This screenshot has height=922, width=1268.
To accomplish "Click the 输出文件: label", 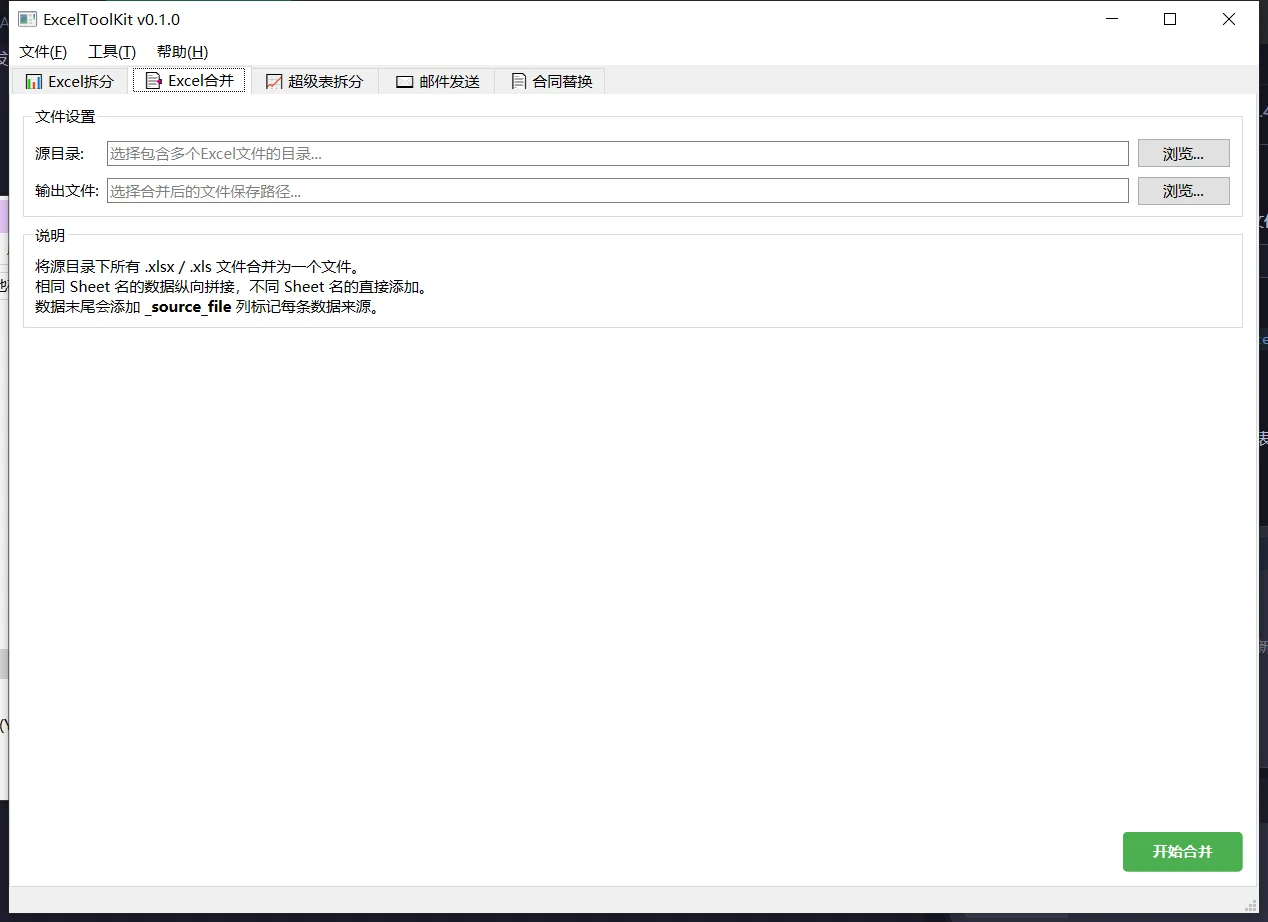I will [67, 191].
